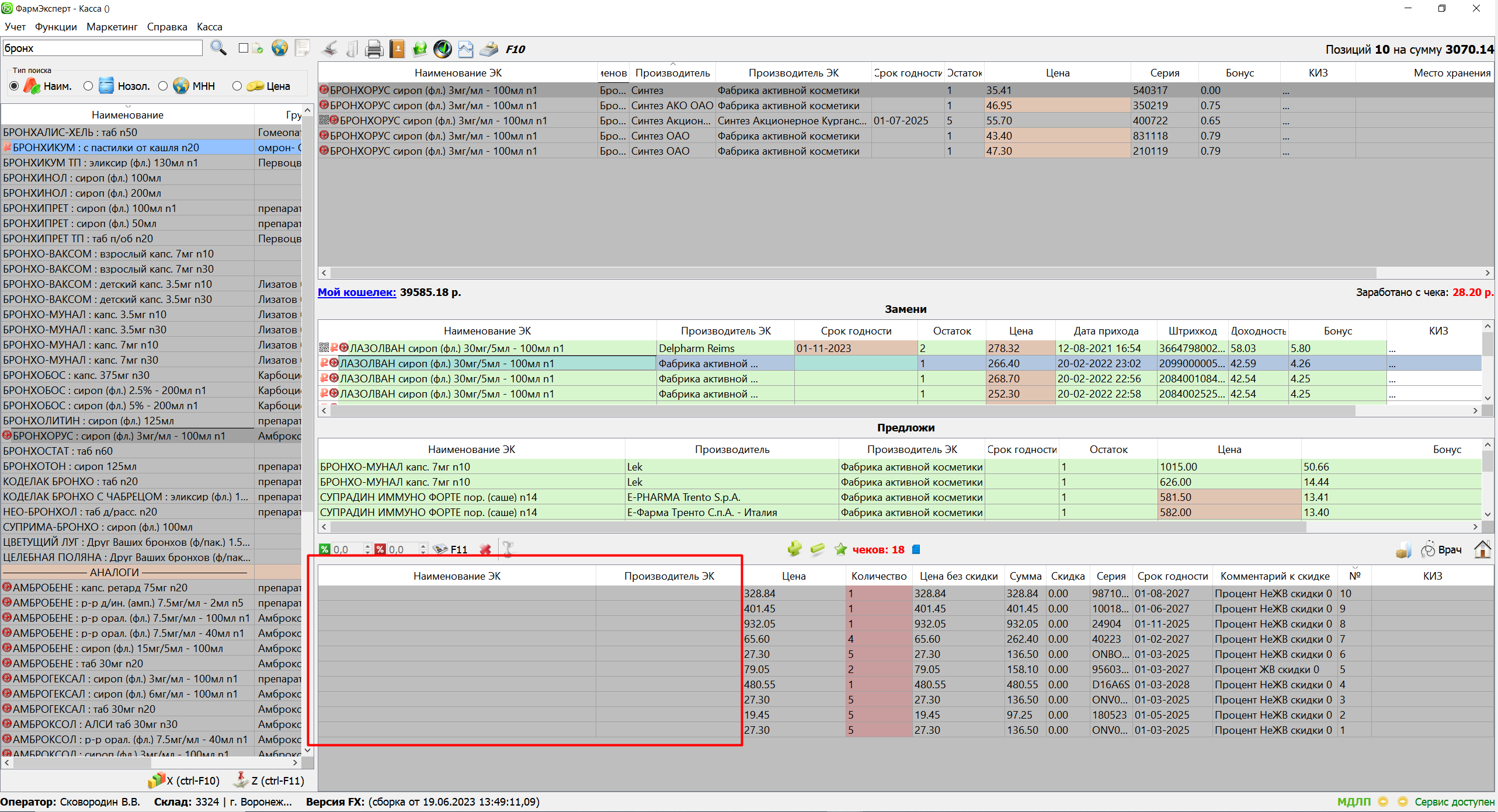Click the Мой кошелек link
Image resolution: width=1498 pixels, height=812 pixels.
tap(356, 292)
